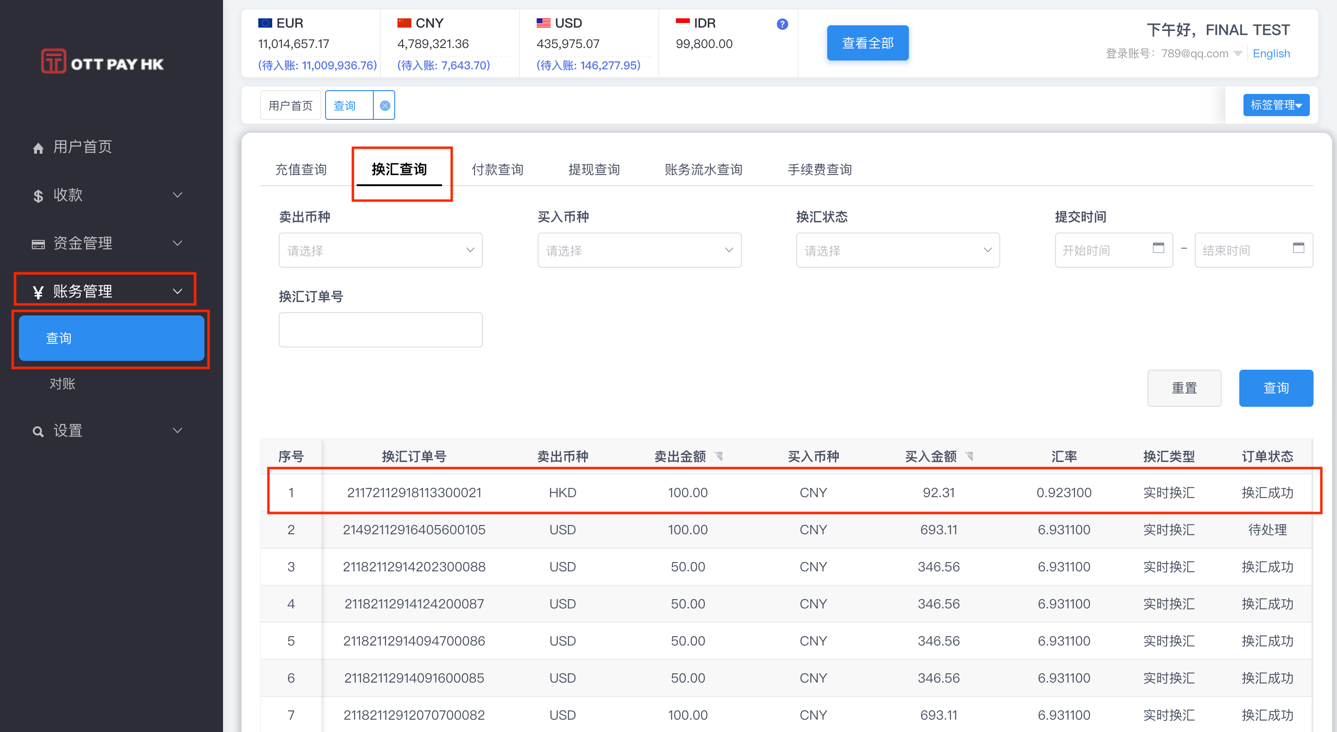Click the 待处理 status in row 2
This screenshot has height=732, width=1337.
pyautogui.click(x=1267, y=530)
